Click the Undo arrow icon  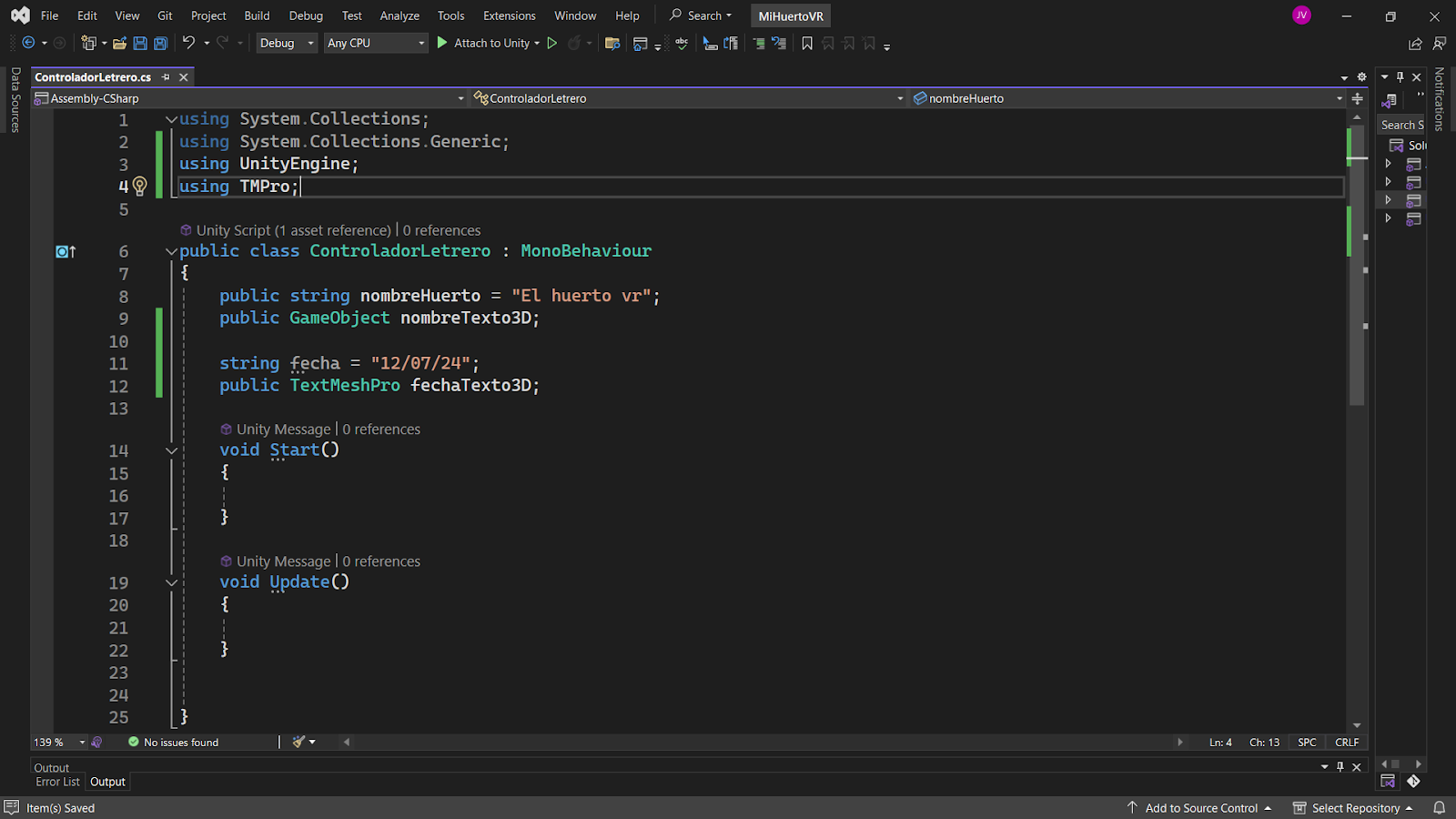coord(188,43)
